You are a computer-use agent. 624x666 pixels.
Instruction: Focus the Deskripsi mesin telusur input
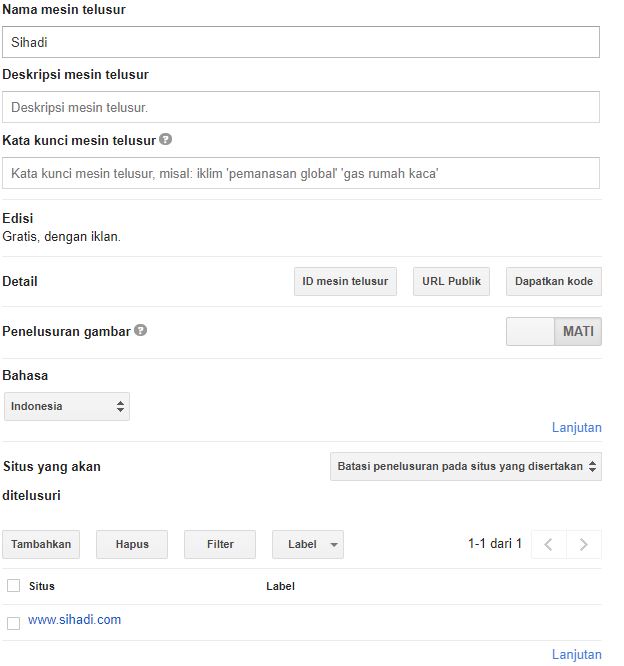click(x=301, y=107)
